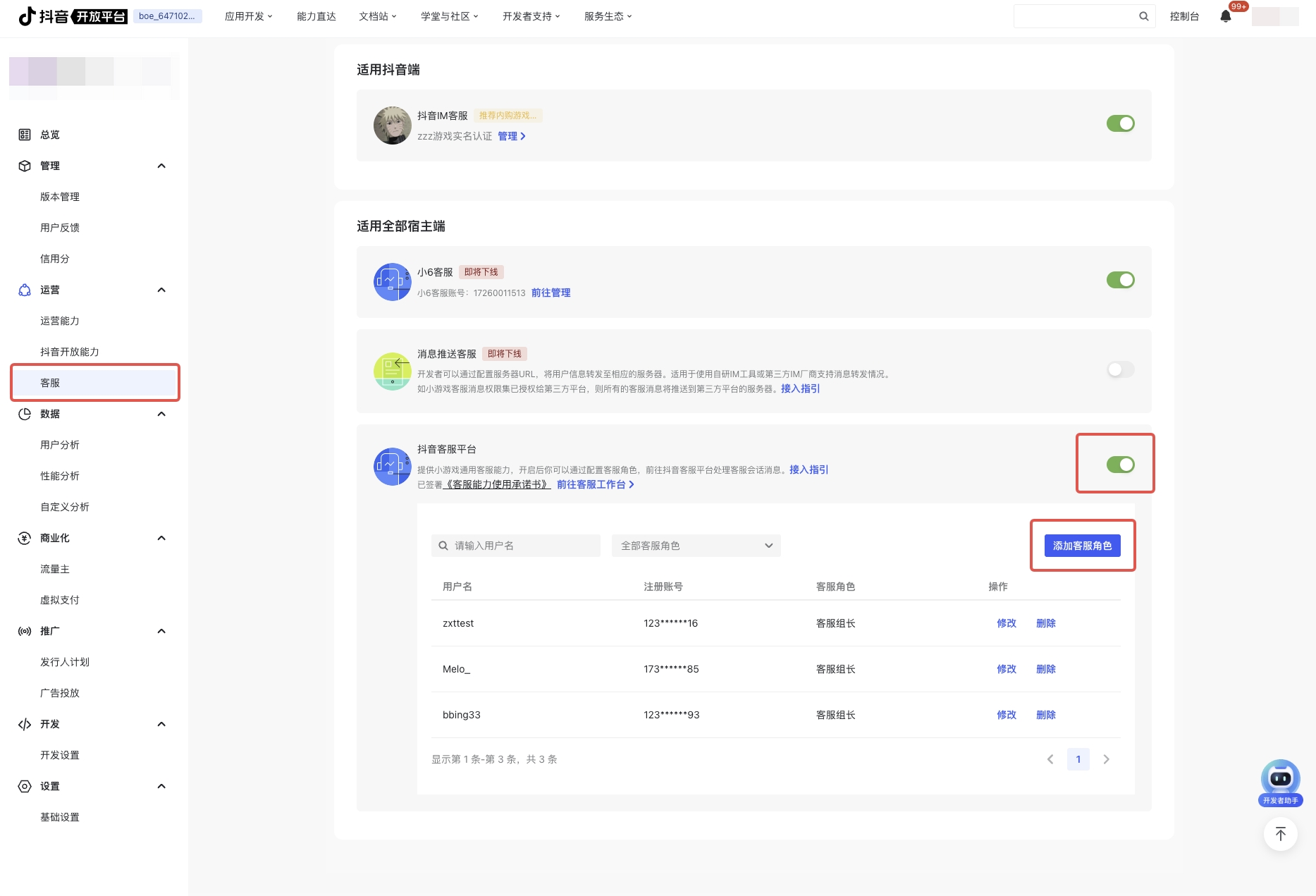Collapse the 设置 sidebar section
This screenshot has width=1316, height=896.
point(161,786)
